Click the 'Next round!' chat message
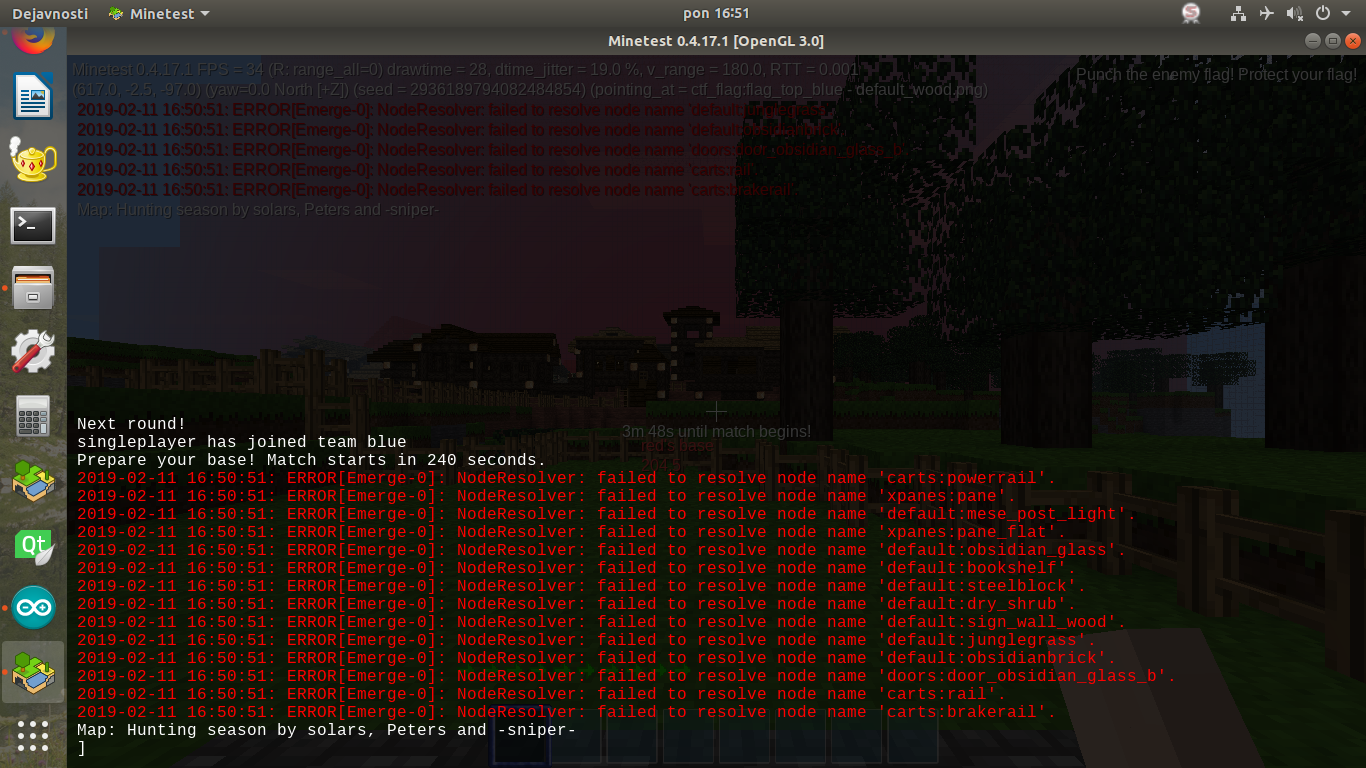 (132, 424)
